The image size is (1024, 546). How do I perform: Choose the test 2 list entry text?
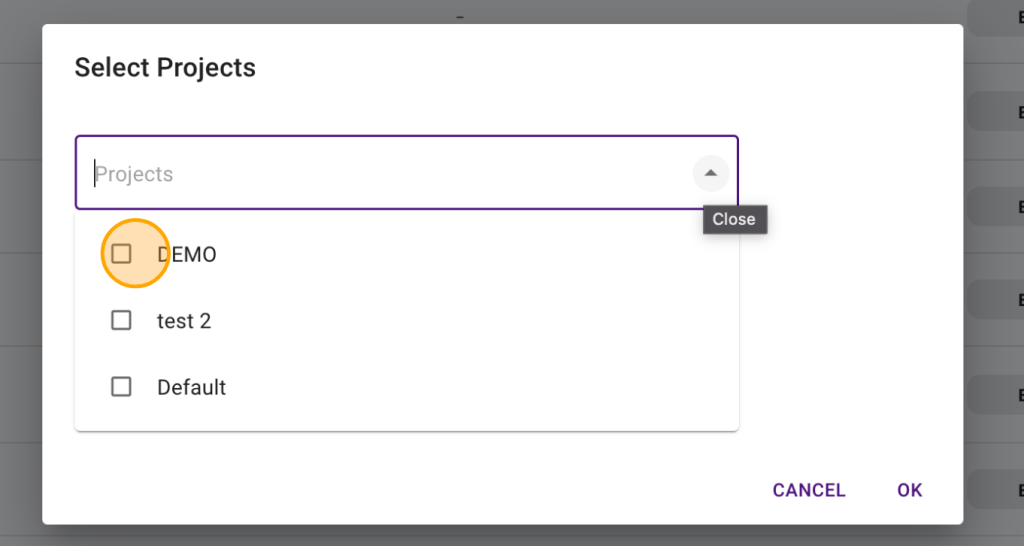[184, 321]
